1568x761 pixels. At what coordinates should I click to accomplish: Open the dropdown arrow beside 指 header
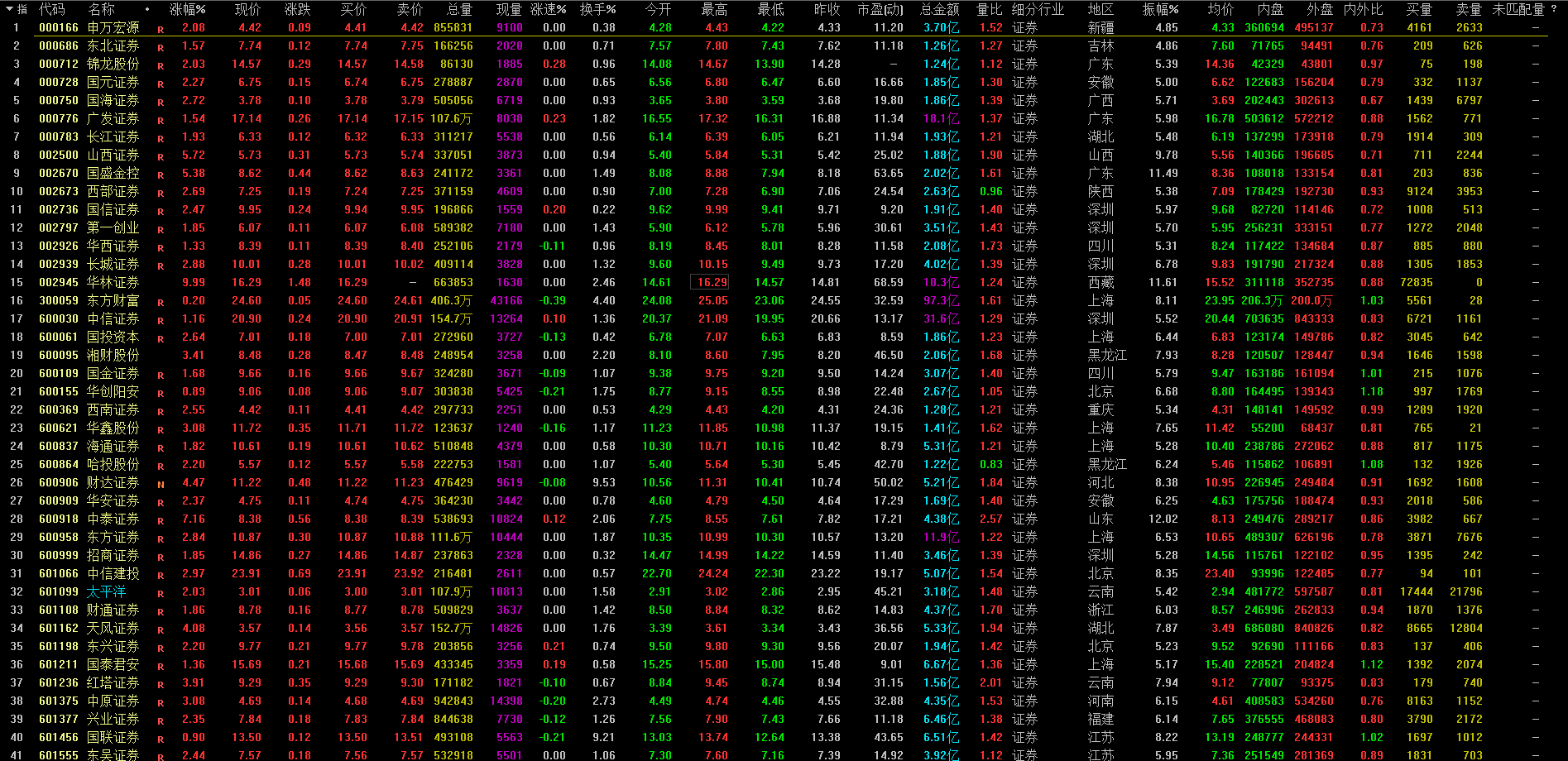coord(8,10)
